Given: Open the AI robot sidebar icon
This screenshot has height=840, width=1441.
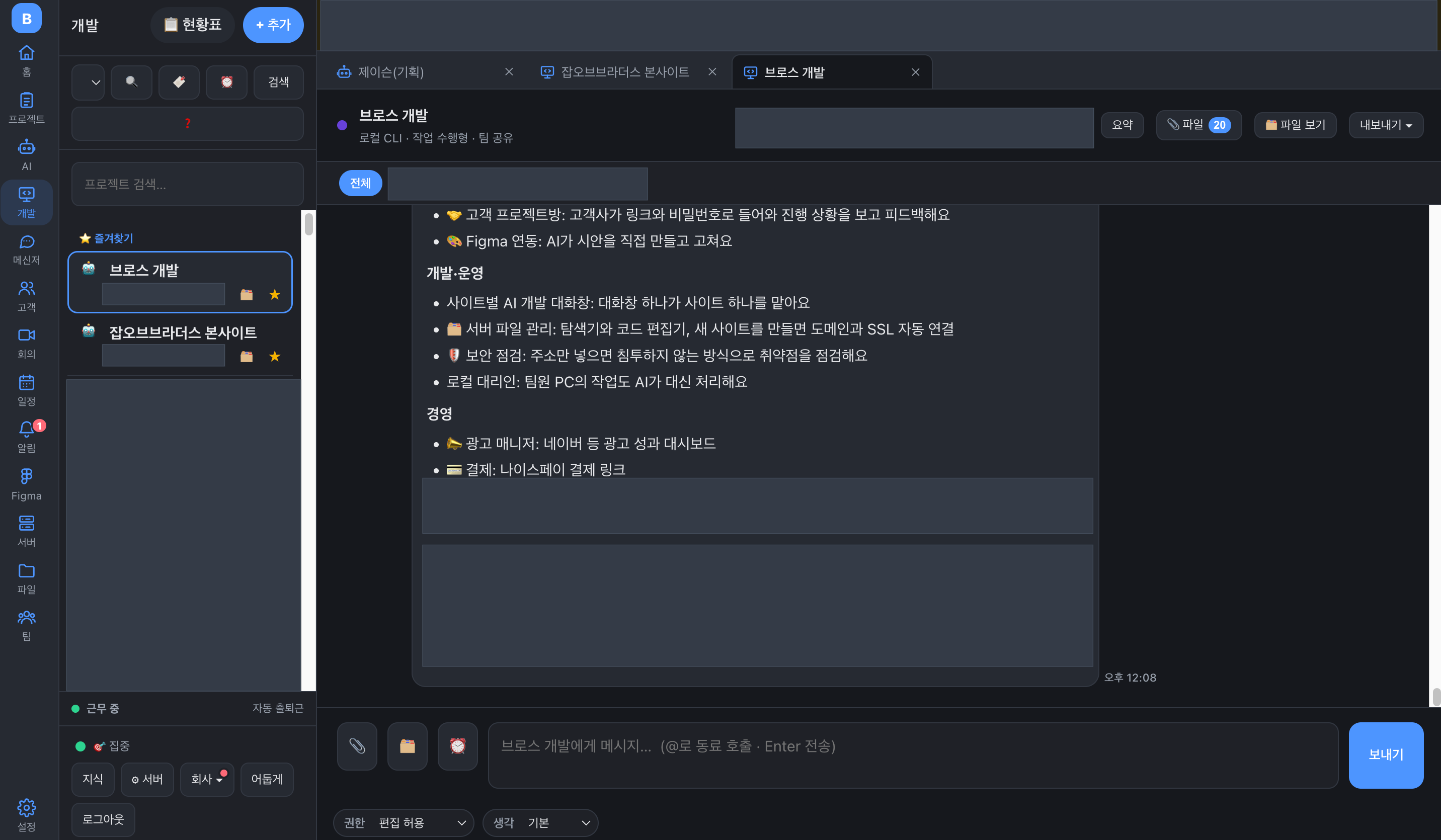Looking at the screenshot, I should (x=26, y=155).
